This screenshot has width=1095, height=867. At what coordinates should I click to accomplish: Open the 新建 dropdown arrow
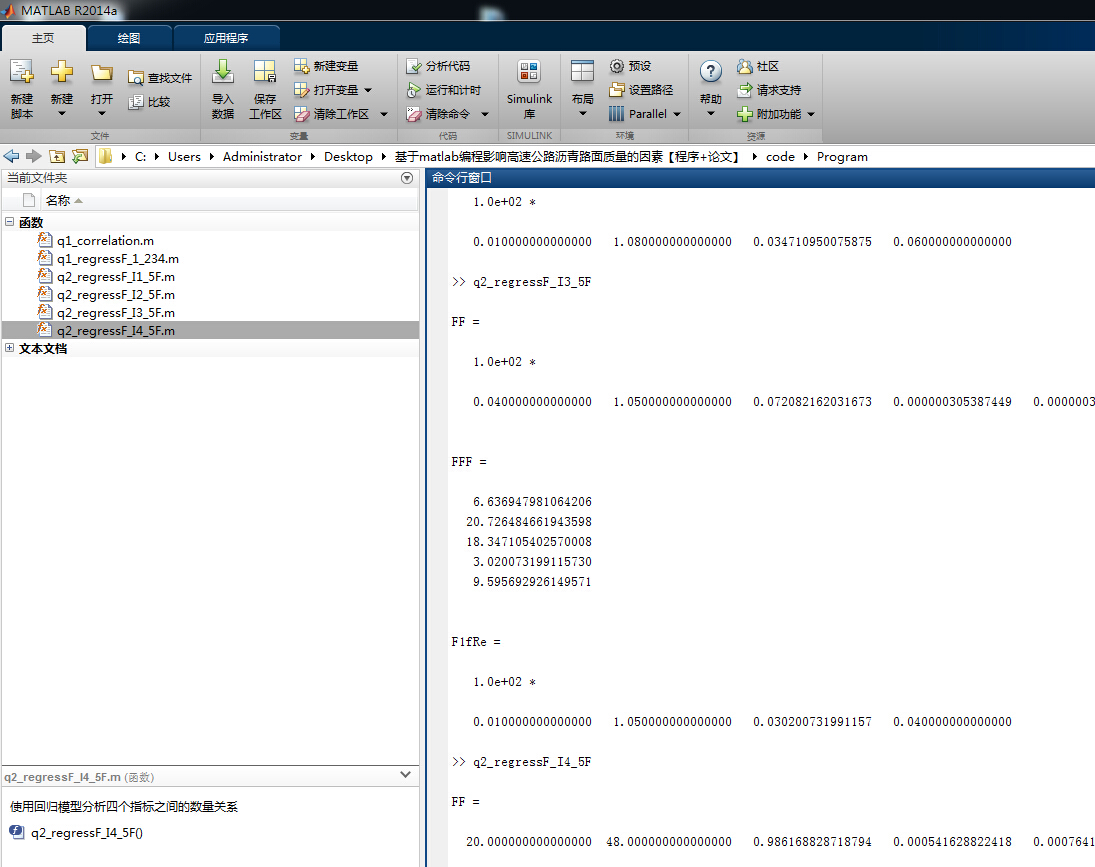click(61, 114)
